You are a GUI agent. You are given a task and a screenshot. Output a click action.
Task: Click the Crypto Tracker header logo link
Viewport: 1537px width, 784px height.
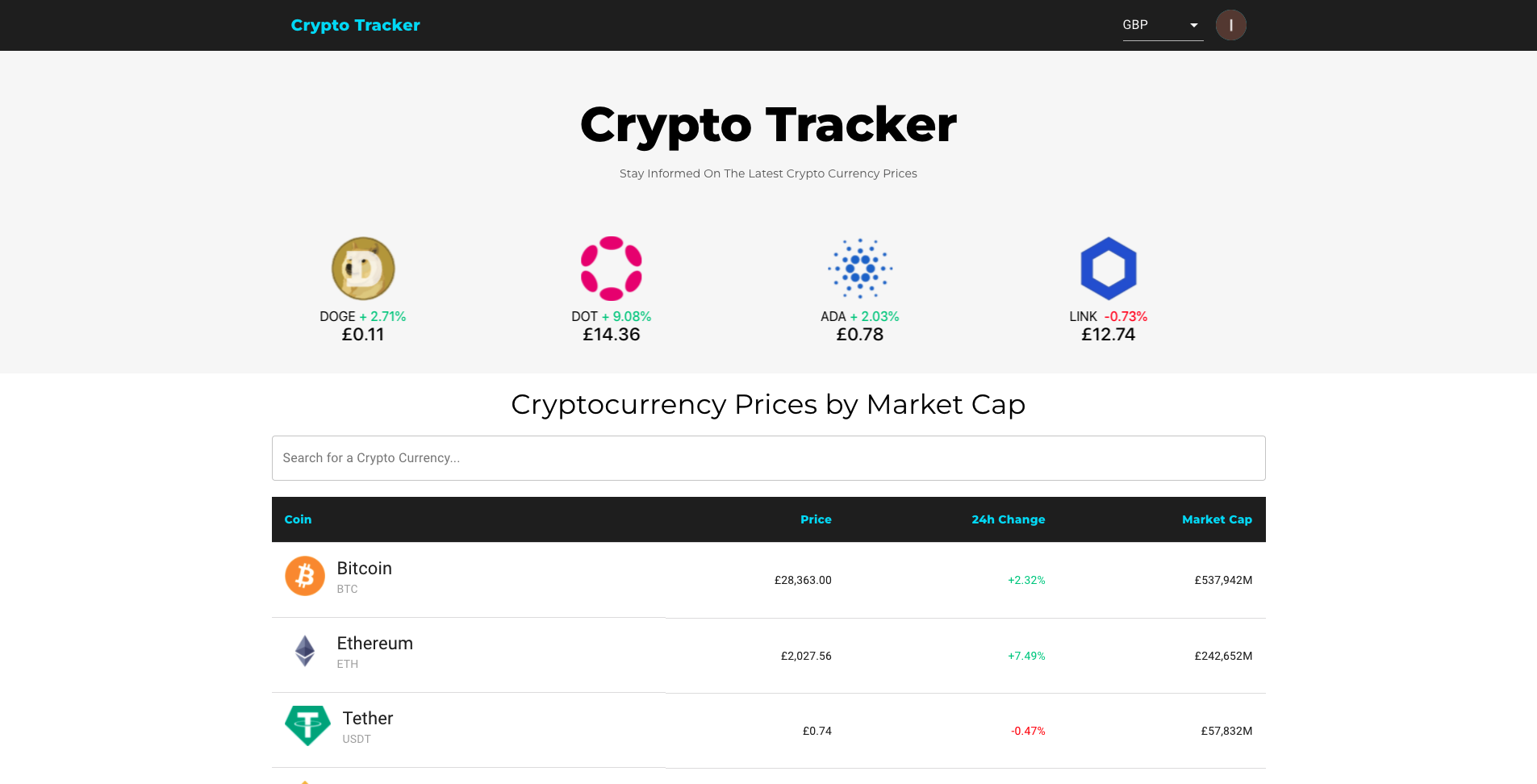pos(355,25)
